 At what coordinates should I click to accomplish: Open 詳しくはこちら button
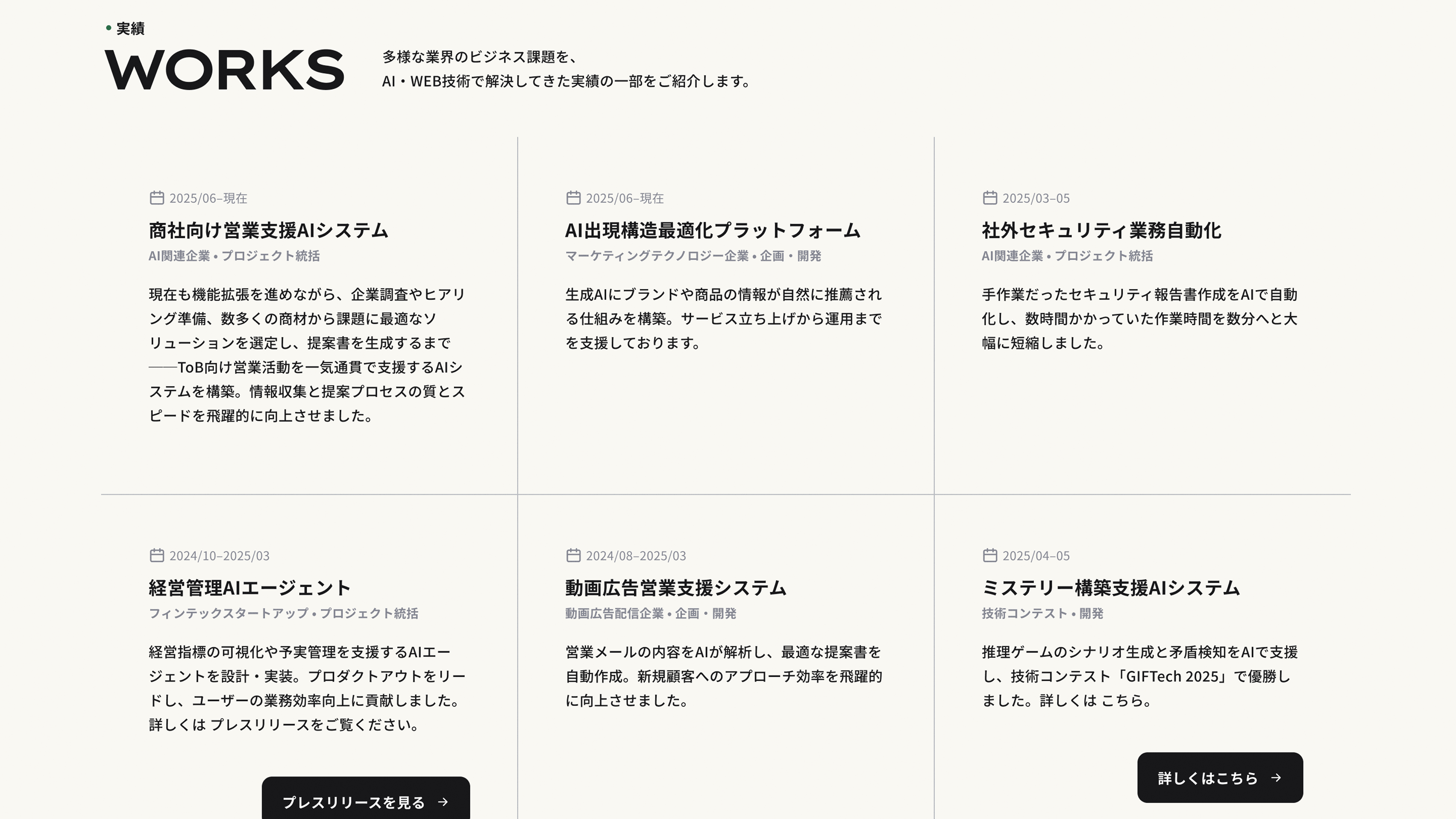click(x=1220, y=777)
